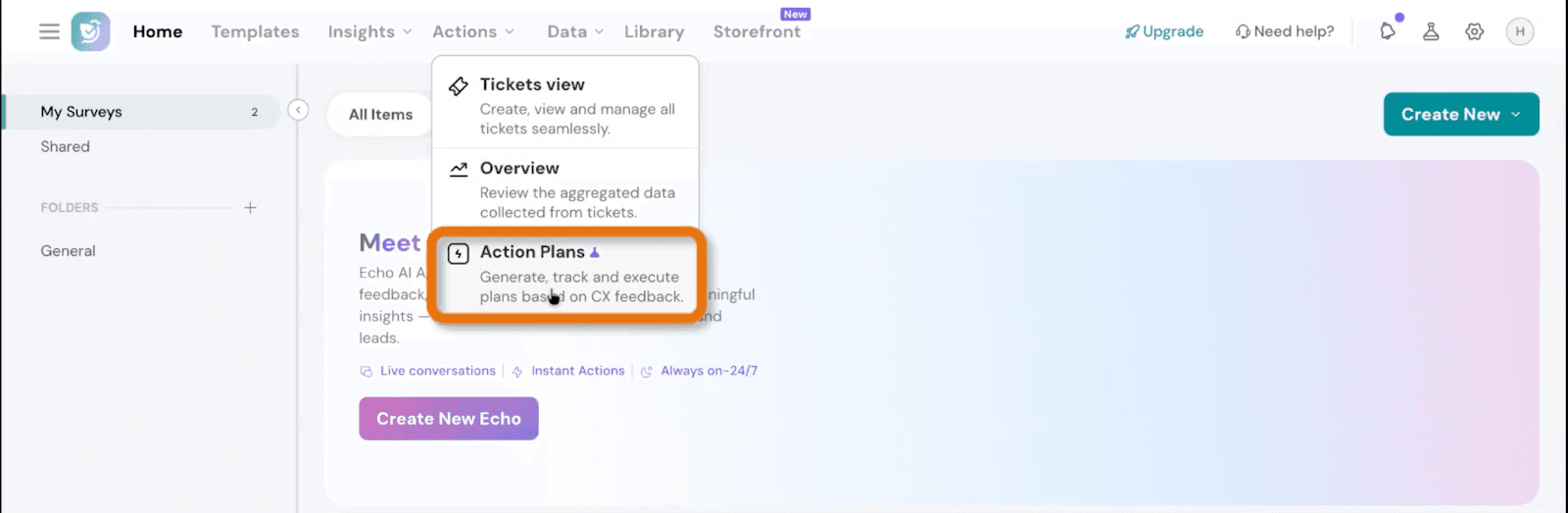1568x513 pixels.
Task: Click the hamburger menu icon
Action: 49,31
